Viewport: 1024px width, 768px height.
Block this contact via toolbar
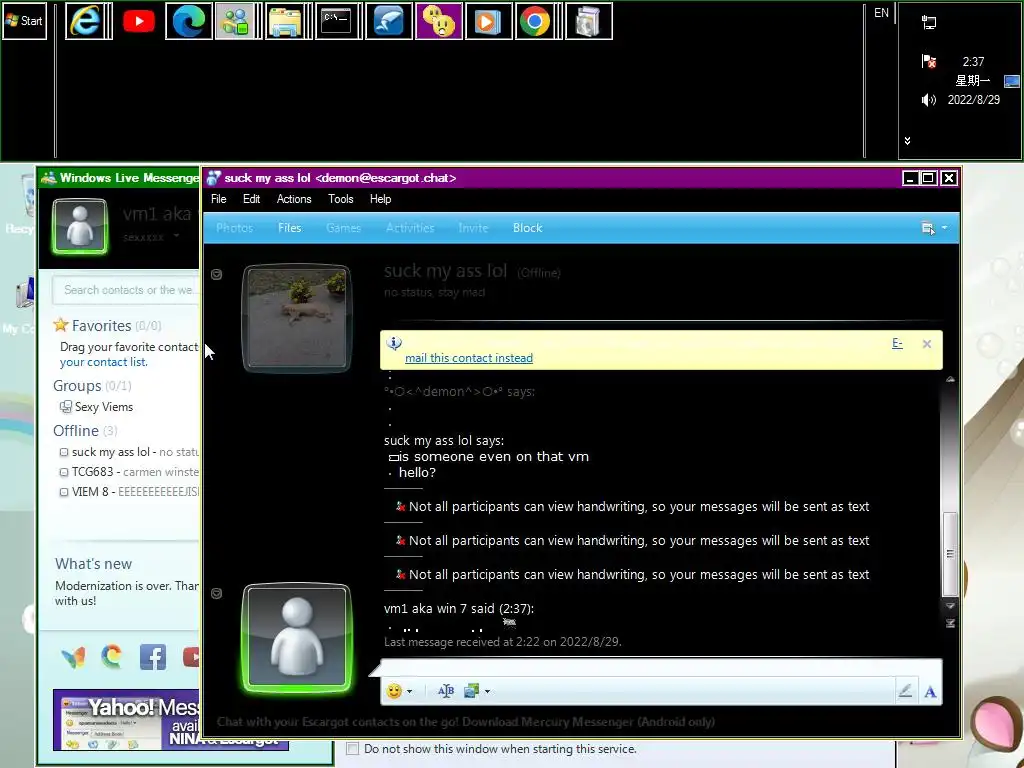coord(527,228)
